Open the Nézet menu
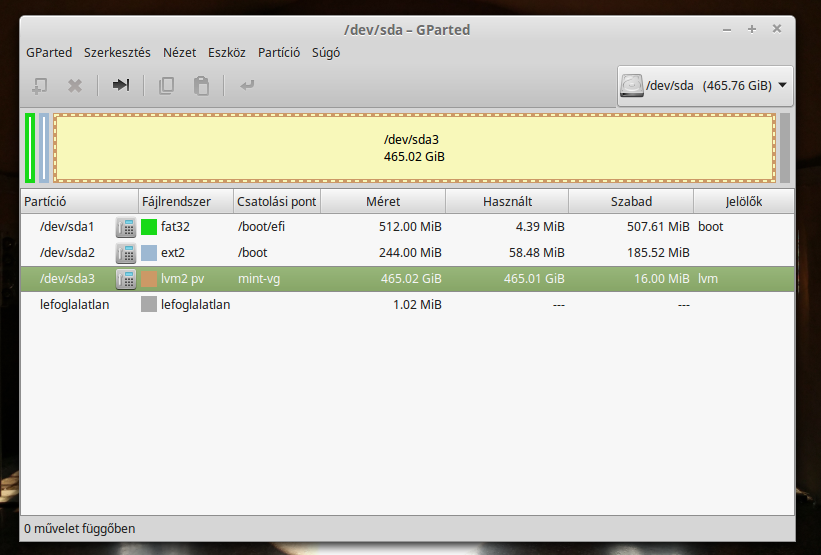 [x=180, y=52]
